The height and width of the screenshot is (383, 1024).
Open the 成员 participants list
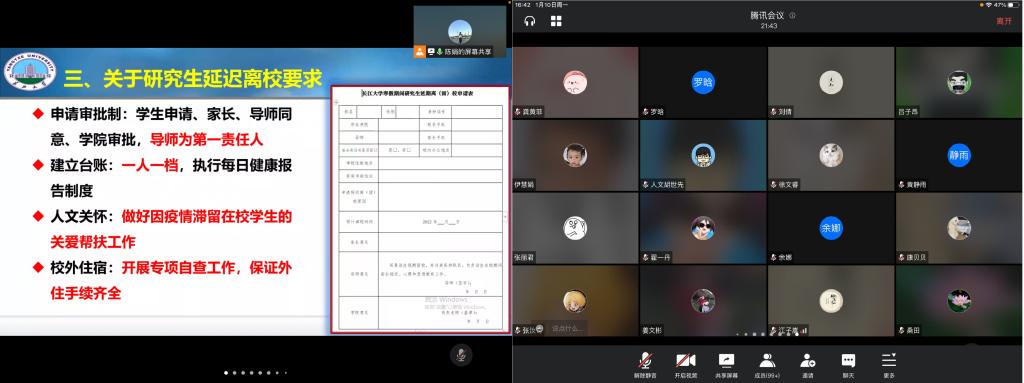[767, 365]
